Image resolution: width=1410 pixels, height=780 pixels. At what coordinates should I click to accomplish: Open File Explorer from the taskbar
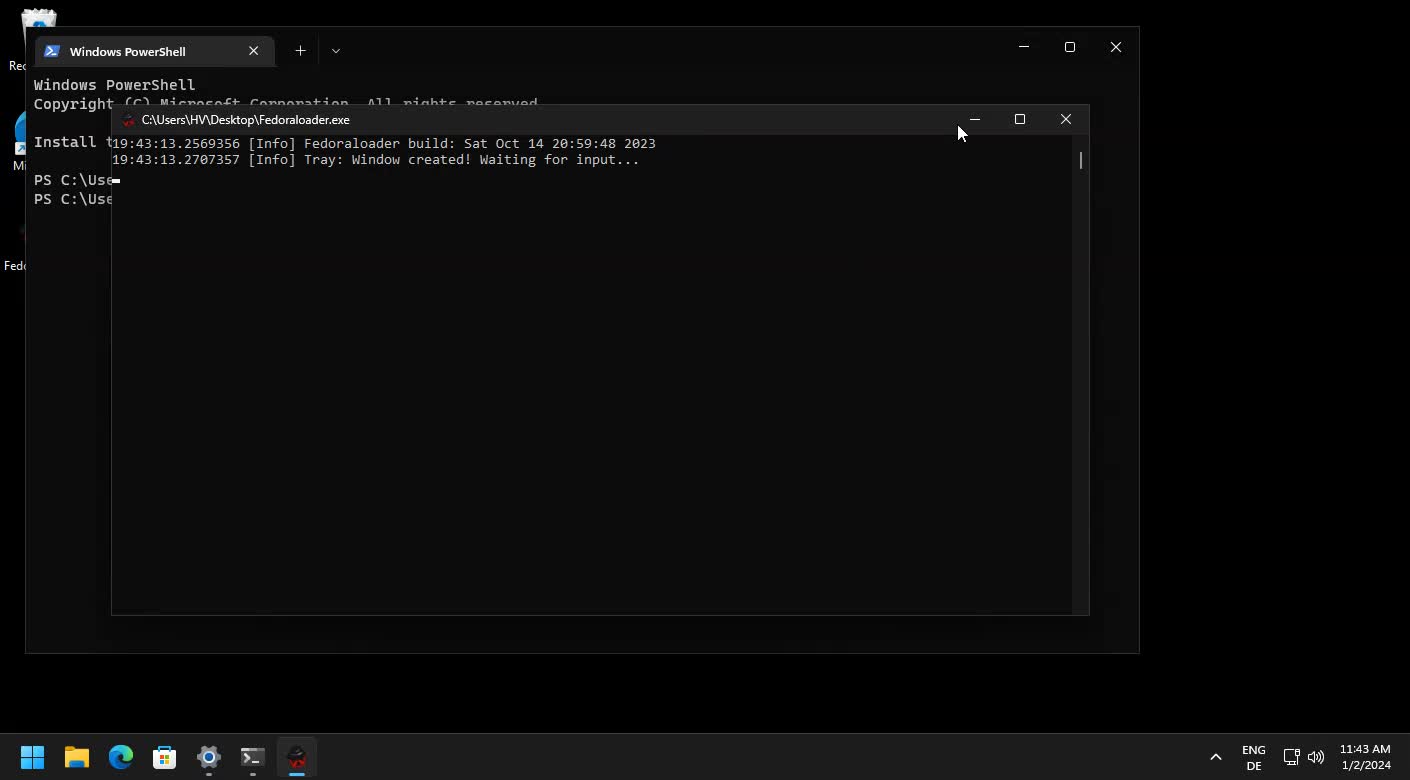(77, 757)
